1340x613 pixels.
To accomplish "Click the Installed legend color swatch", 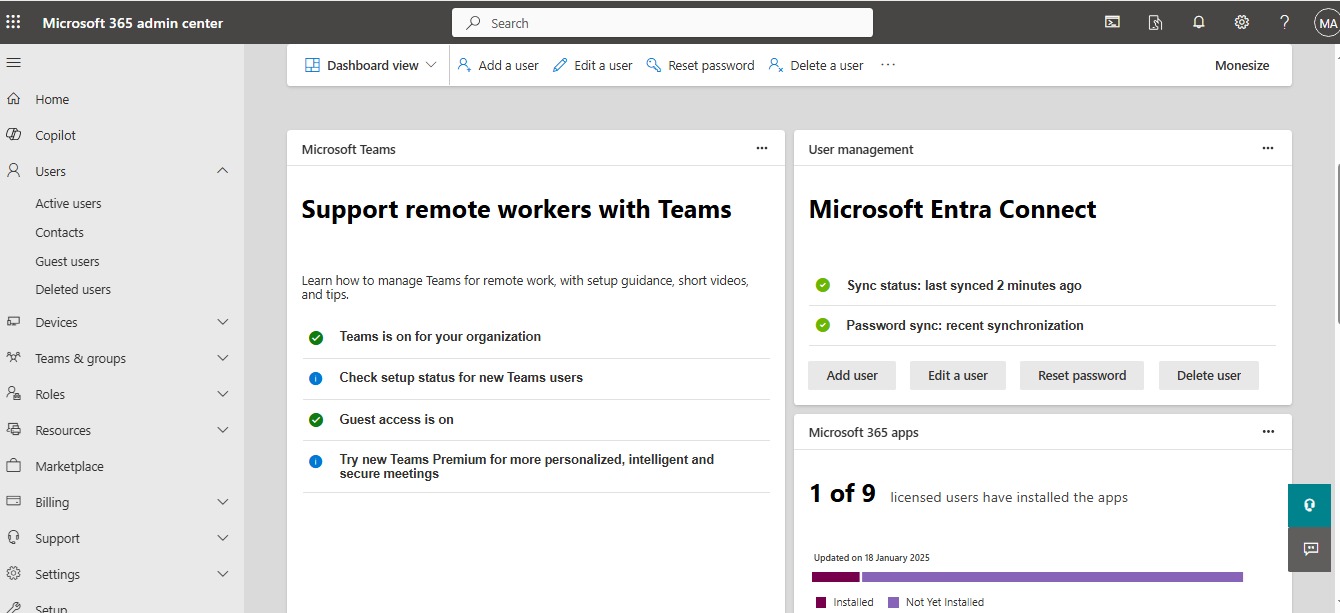I will coord(821,602).
